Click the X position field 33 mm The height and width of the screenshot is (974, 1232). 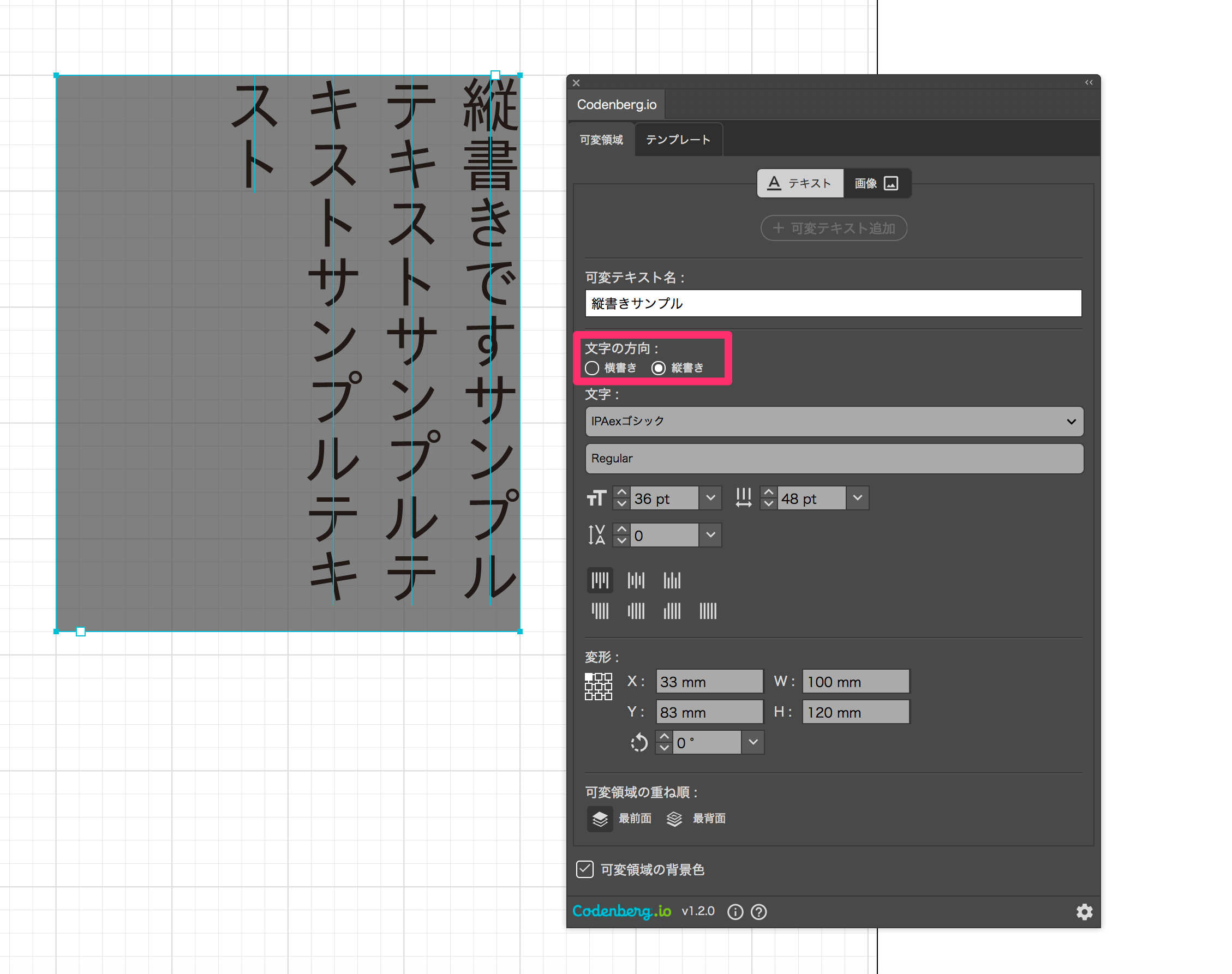pyautogui.click(x=709, y=682)
